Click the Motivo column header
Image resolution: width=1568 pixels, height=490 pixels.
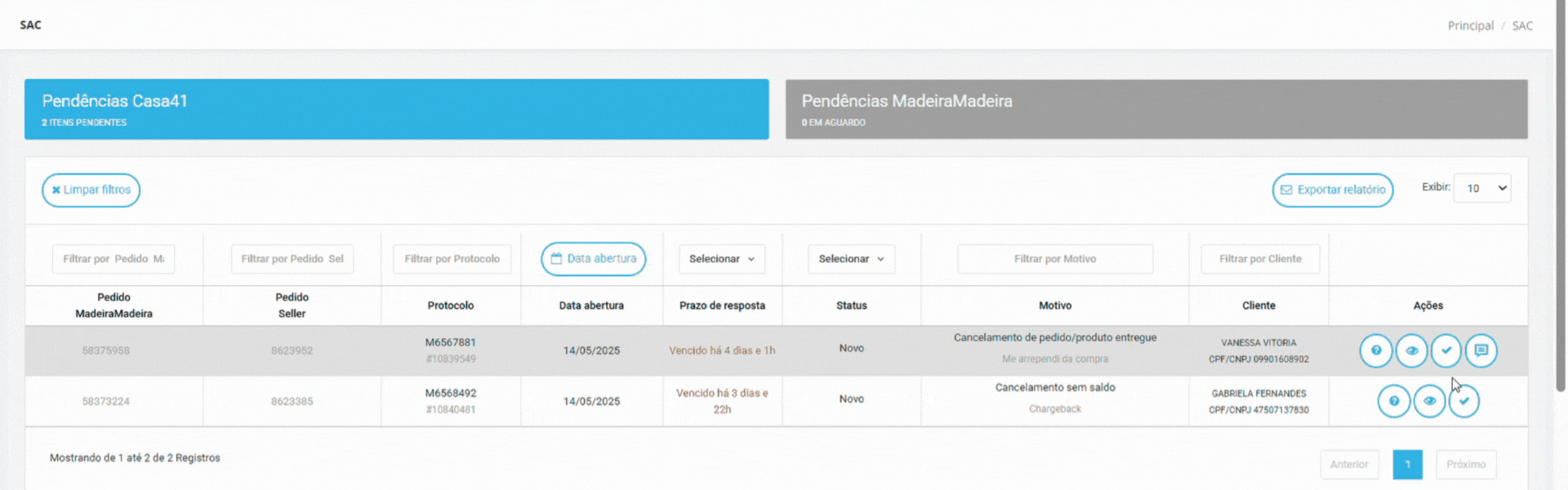click(x=1055, y=305)
